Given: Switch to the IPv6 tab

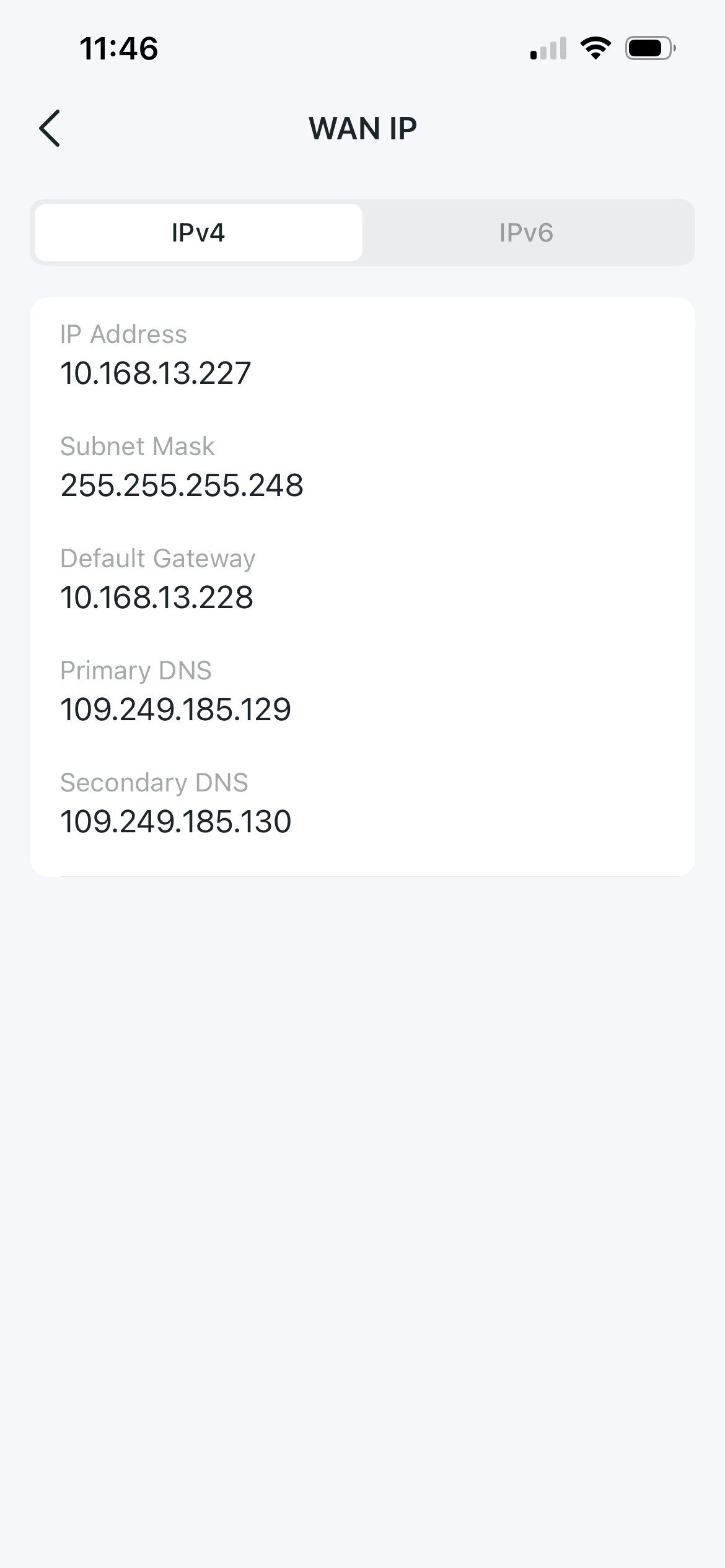Looking at the screenshot, I should tap(526, 233).
